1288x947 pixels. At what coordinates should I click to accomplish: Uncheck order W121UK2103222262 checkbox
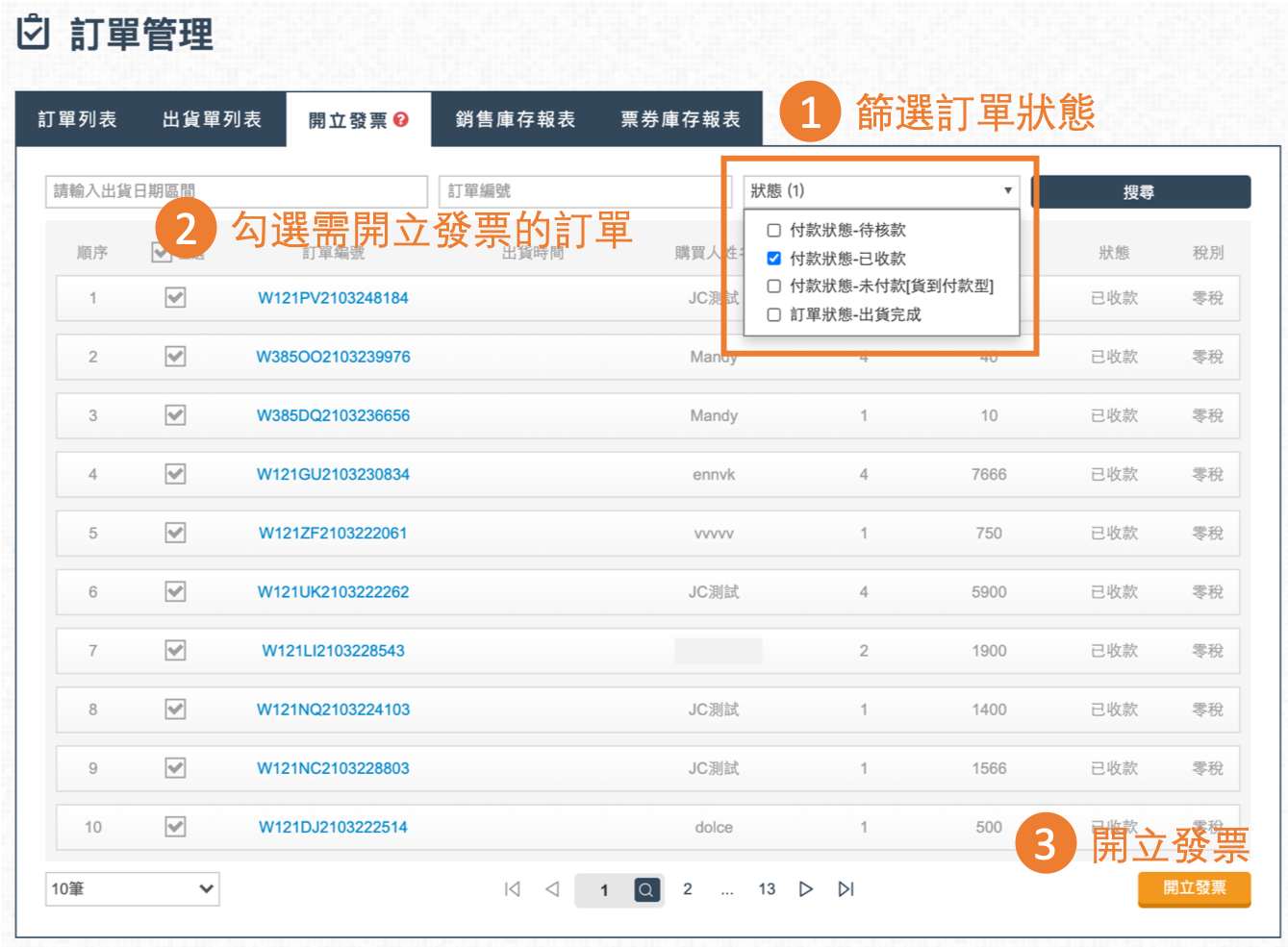pos(175,591)
